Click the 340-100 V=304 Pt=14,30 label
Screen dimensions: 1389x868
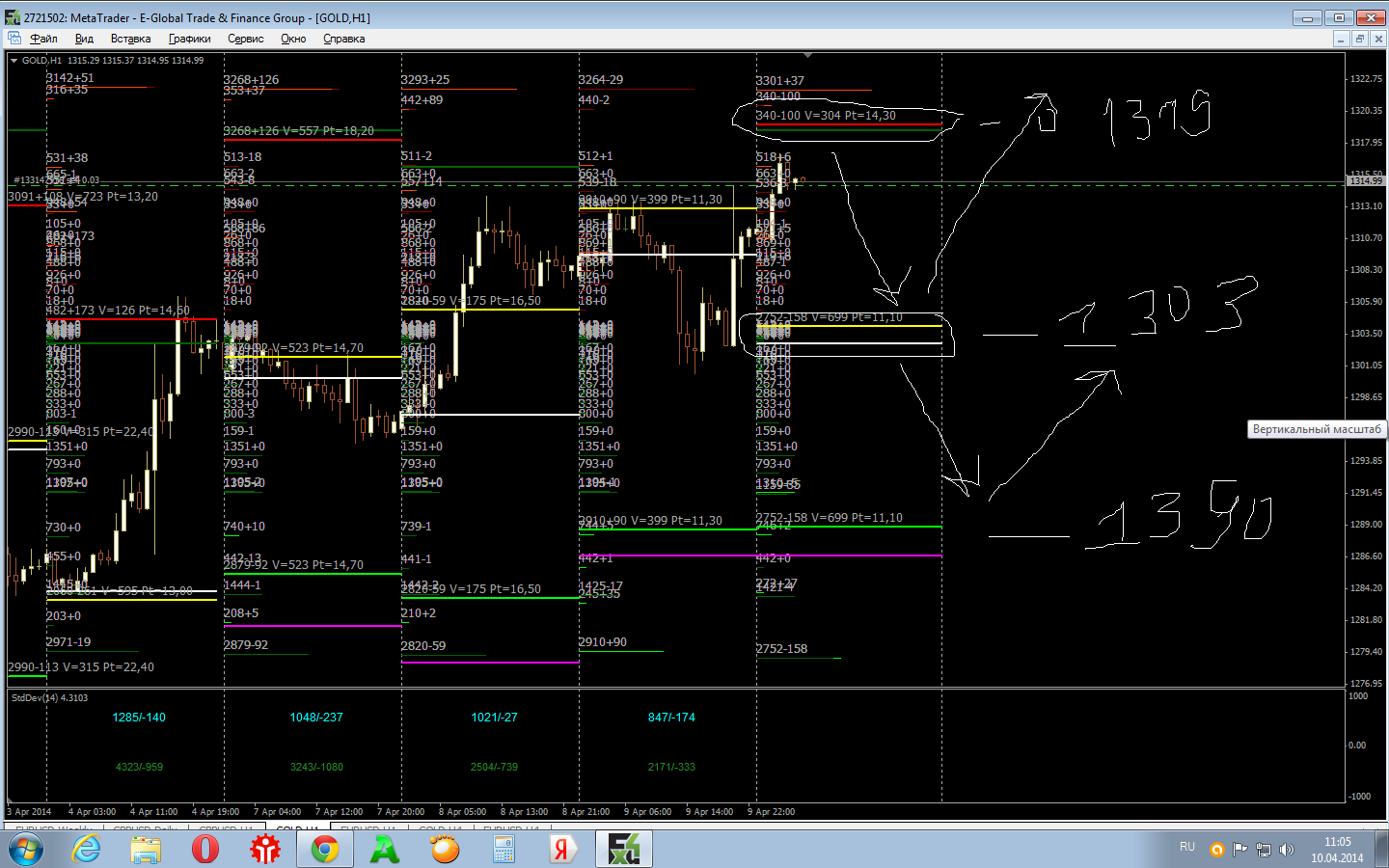tap(826, 116)
